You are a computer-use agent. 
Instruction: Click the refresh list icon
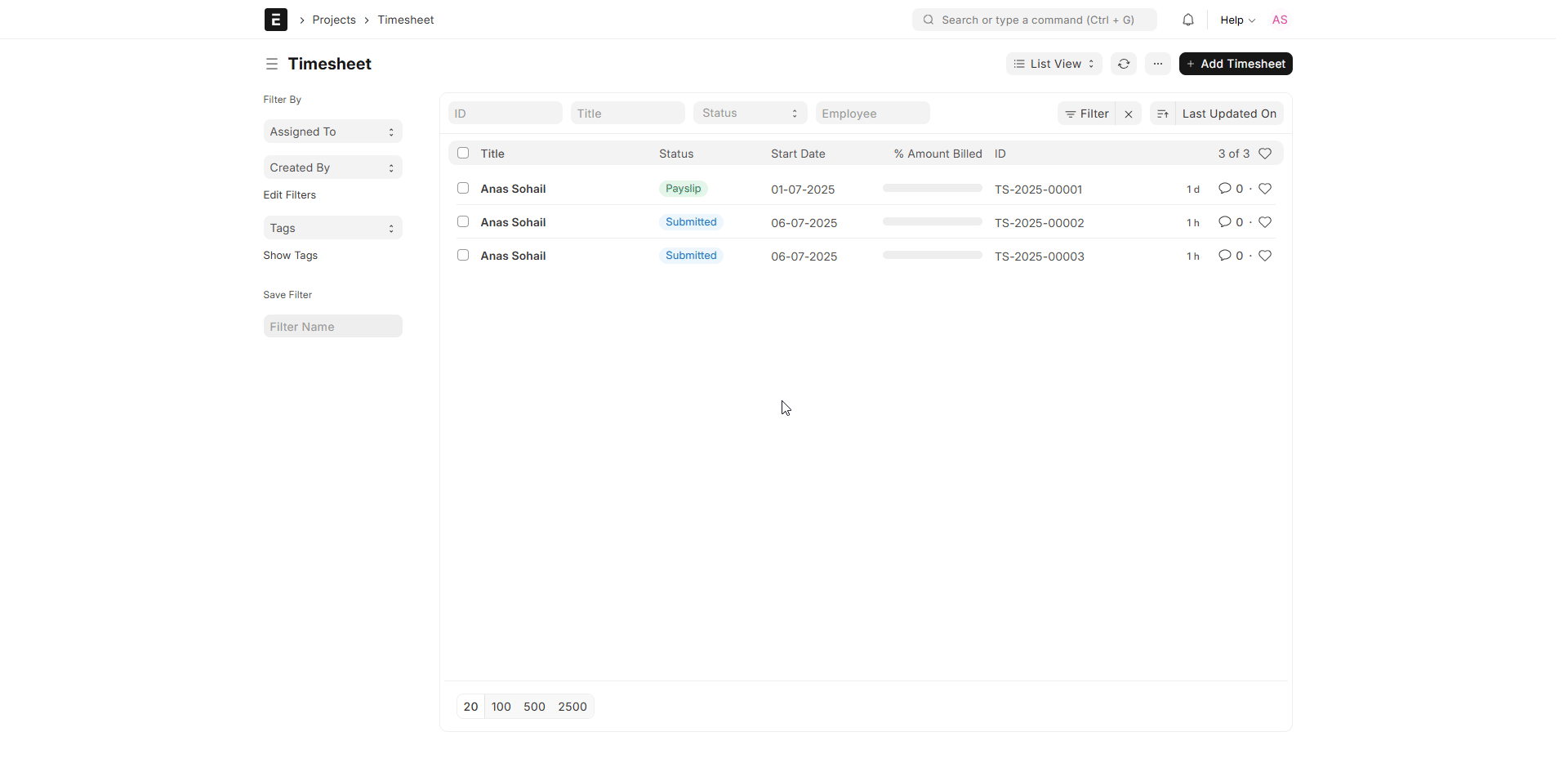(x=1123, y=64)
